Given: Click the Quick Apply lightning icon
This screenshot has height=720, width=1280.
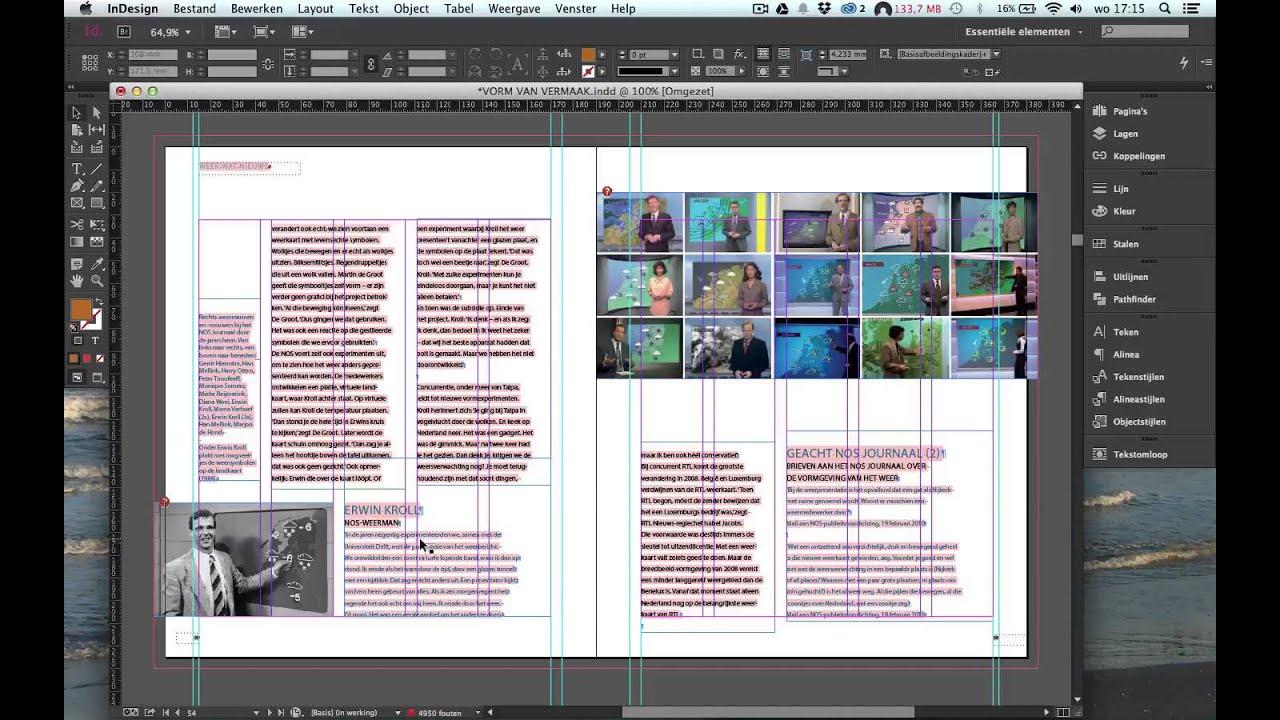Looking at the screenshot, I should coord(1184,62).
